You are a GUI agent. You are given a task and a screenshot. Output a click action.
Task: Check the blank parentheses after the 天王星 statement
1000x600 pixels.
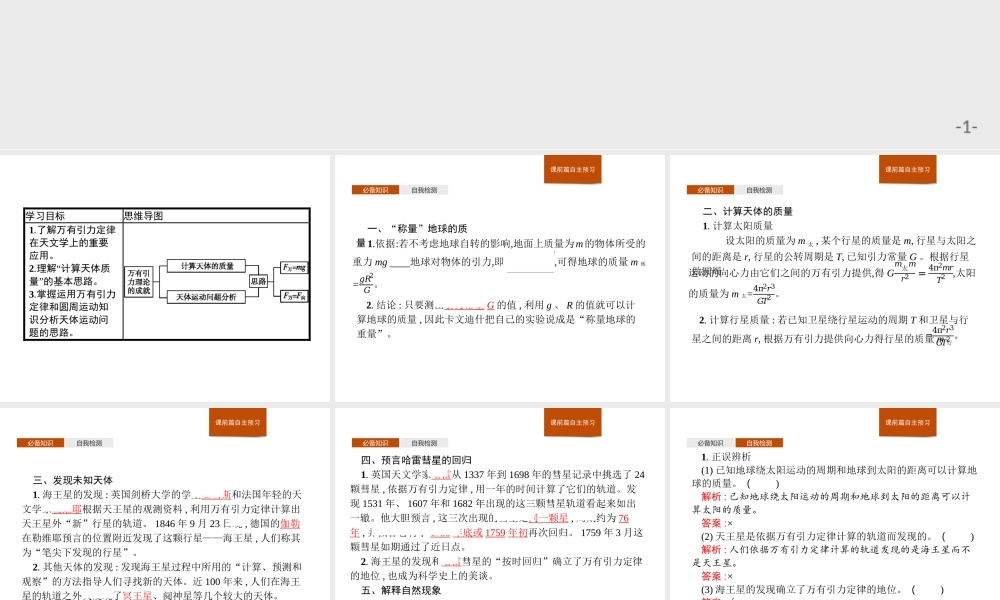(x=958, y=536)
